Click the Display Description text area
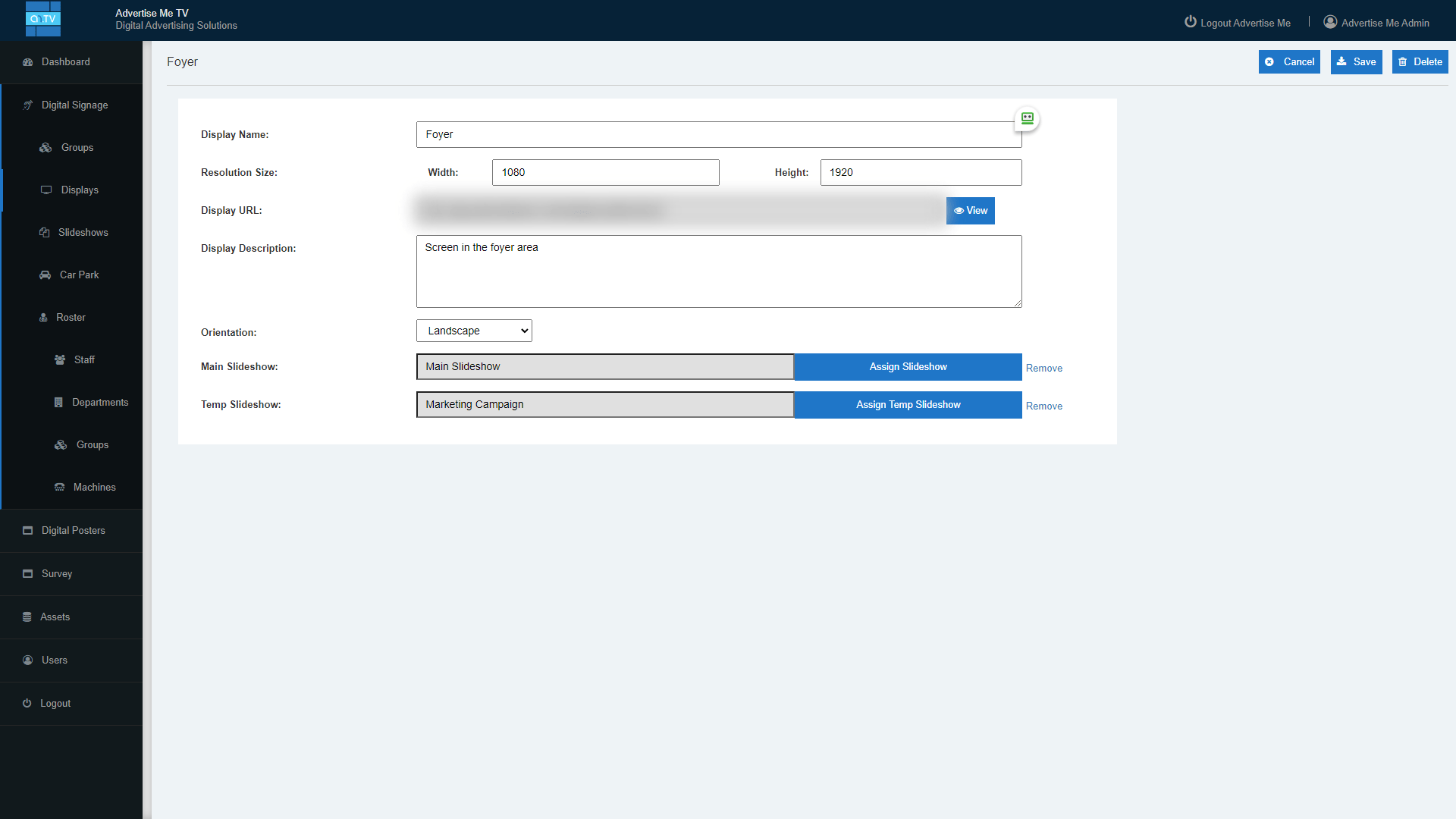The height and width of the screenshot is (819, 1456). [x=718, y=271]
